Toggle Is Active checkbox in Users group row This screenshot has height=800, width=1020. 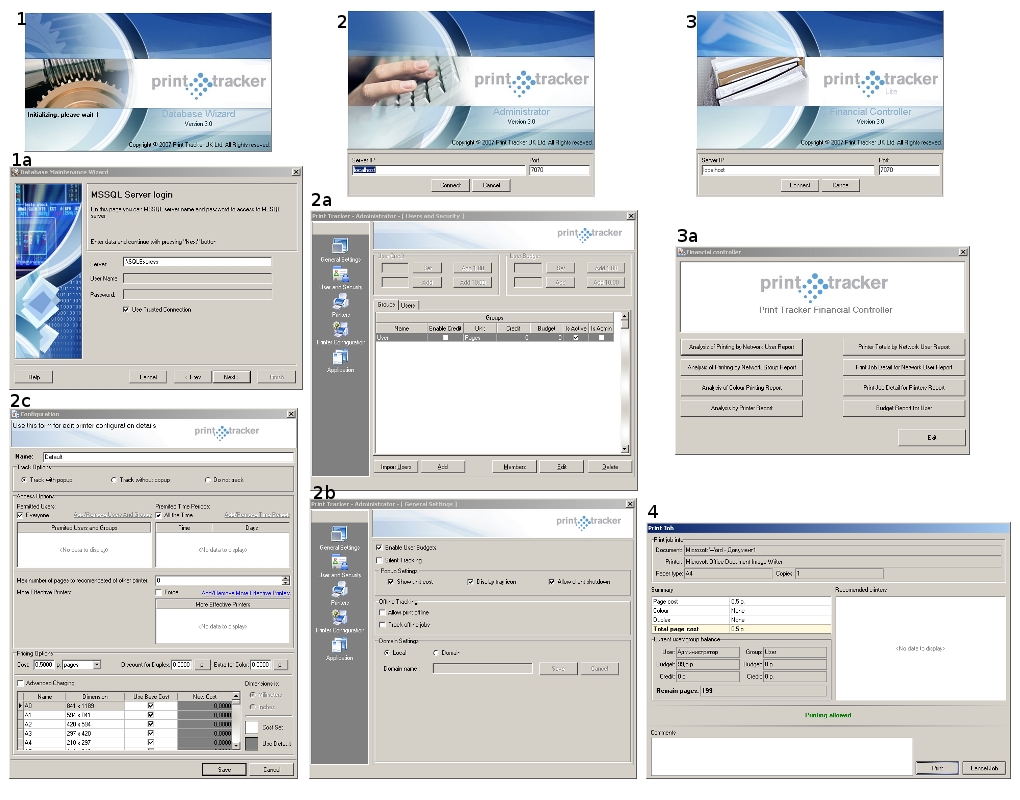576,338
